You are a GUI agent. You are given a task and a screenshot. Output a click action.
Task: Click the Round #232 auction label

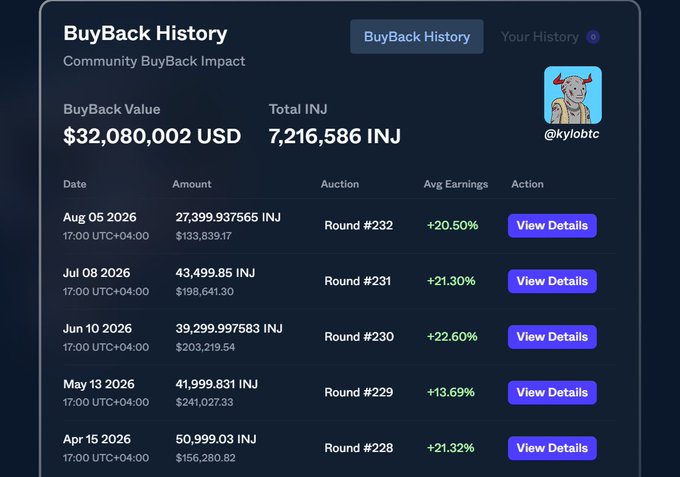coord(359,225)
